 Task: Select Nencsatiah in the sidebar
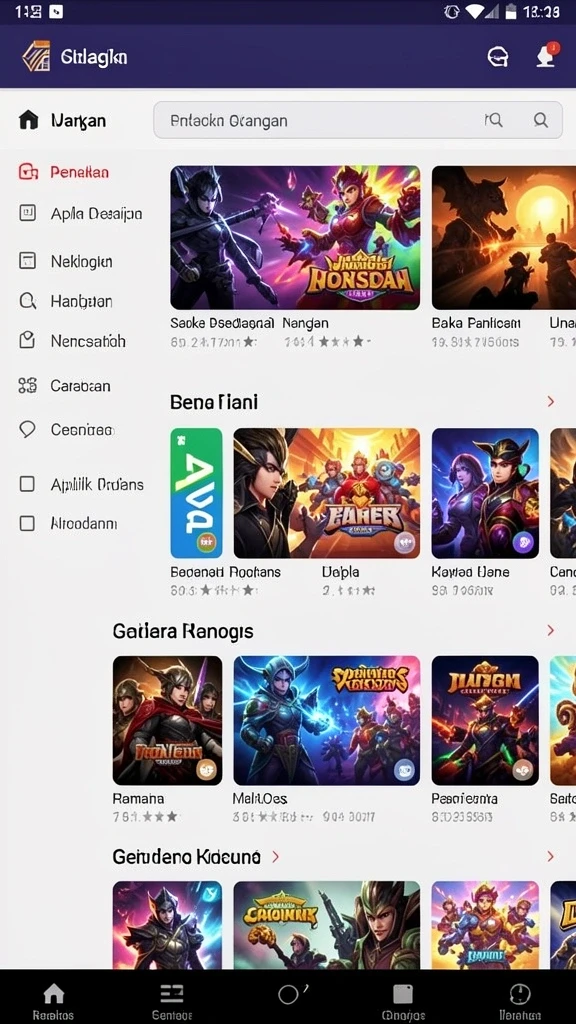tap(88, 341)
